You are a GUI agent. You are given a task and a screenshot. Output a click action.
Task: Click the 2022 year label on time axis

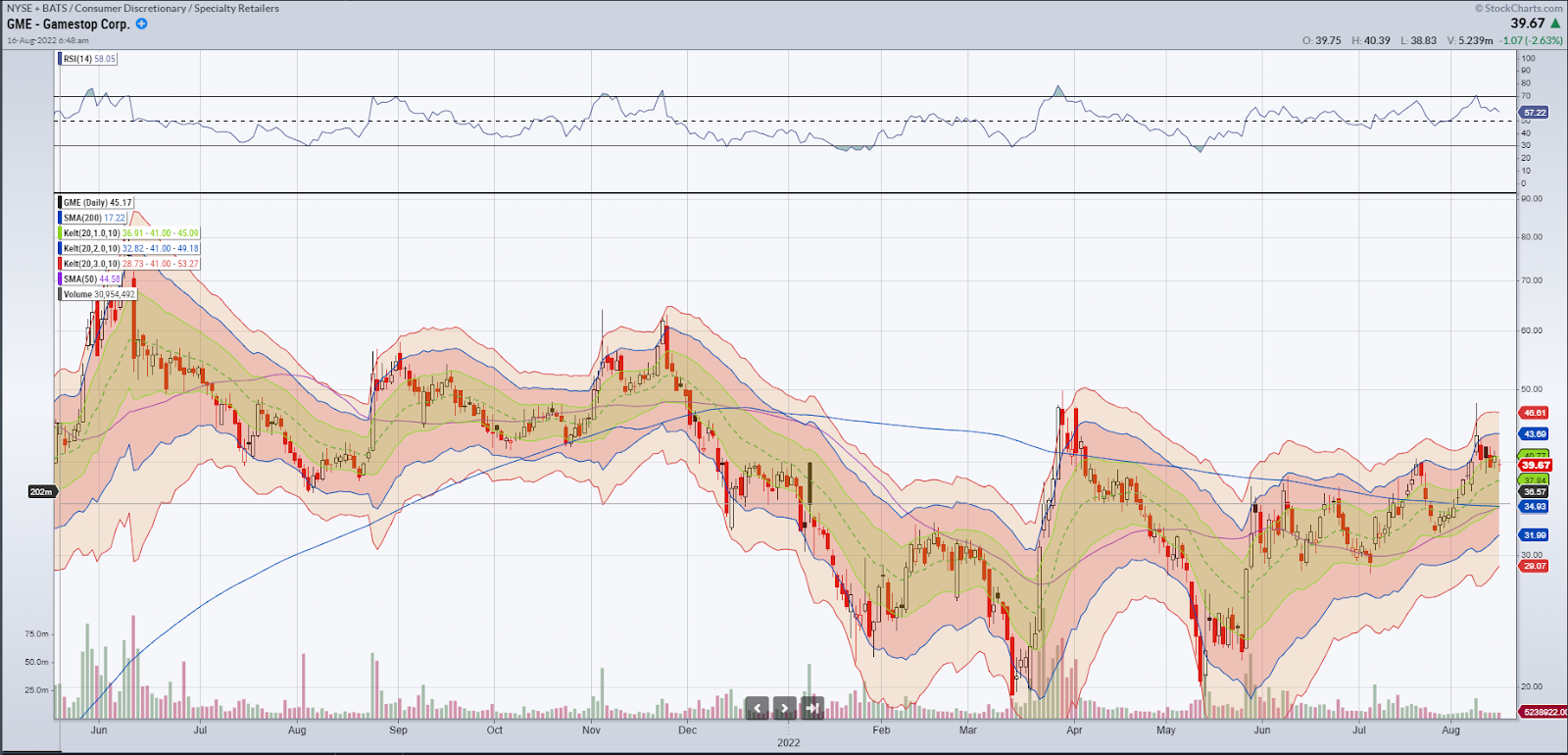point(789,742)
